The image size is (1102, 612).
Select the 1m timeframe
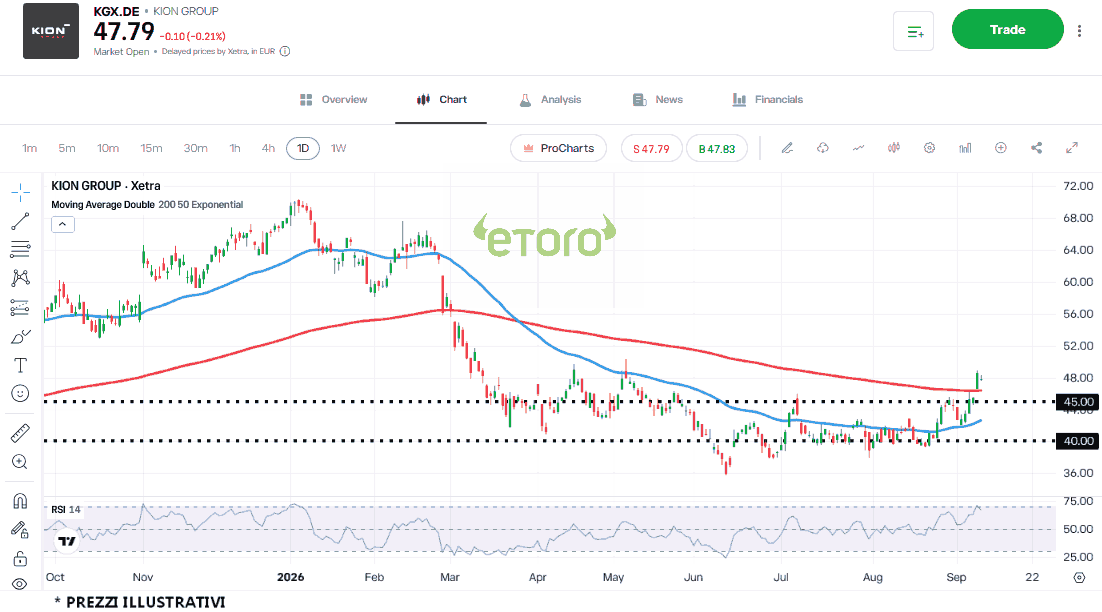click(x=30, y=148)
